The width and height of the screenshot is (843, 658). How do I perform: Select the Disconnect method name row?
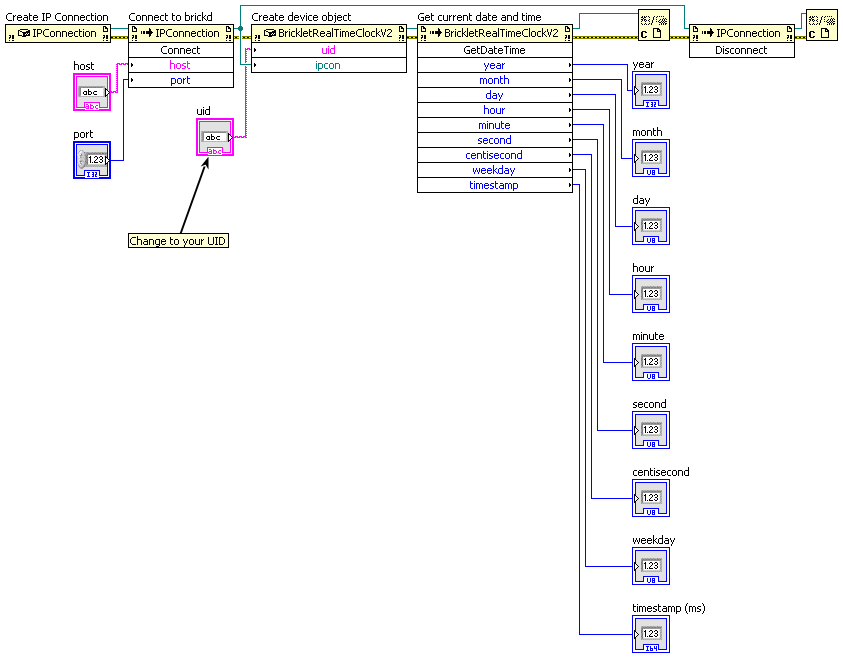tap(742, 50)
